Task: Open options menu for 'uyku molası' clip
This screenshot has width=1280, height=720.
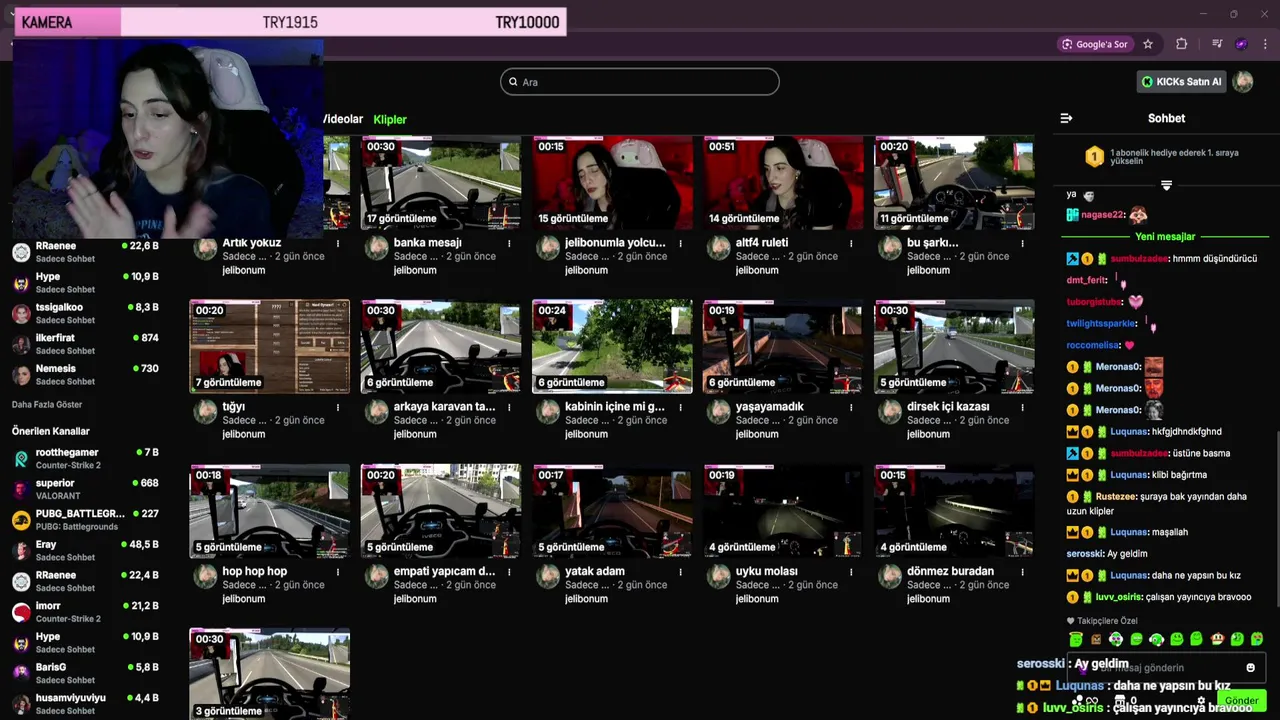Action: [851, 572]
